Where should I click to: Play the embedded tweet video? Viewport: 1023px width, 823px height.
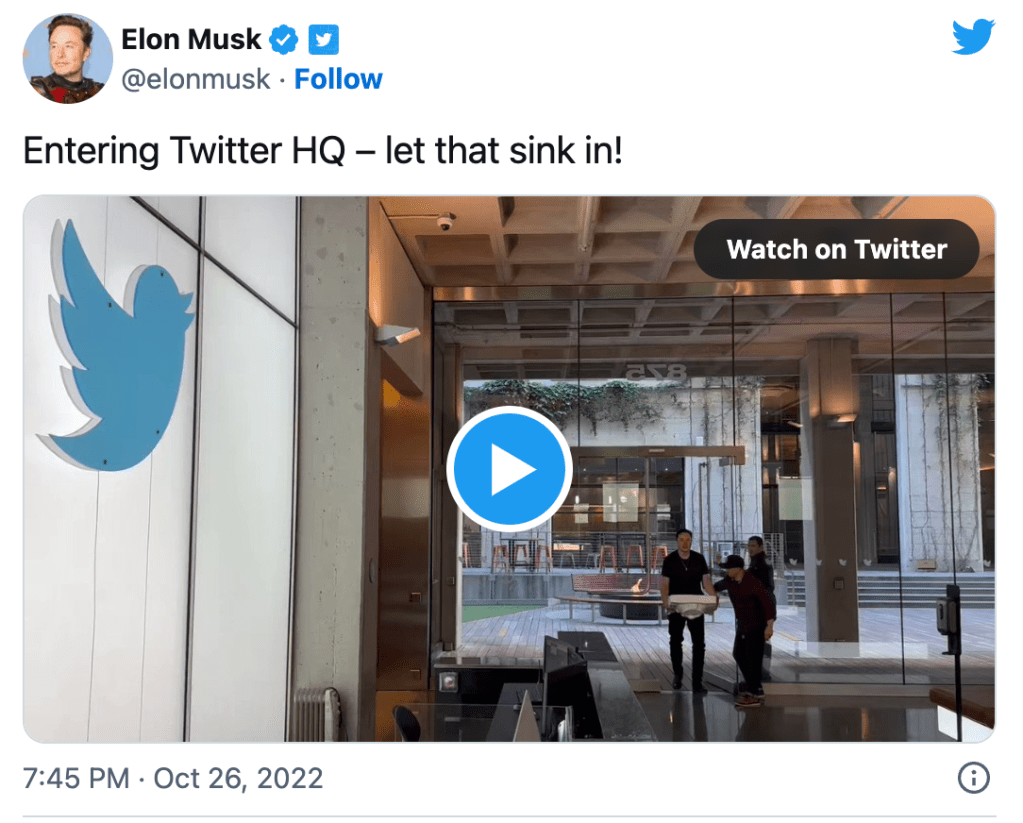[x=509, y=469]
